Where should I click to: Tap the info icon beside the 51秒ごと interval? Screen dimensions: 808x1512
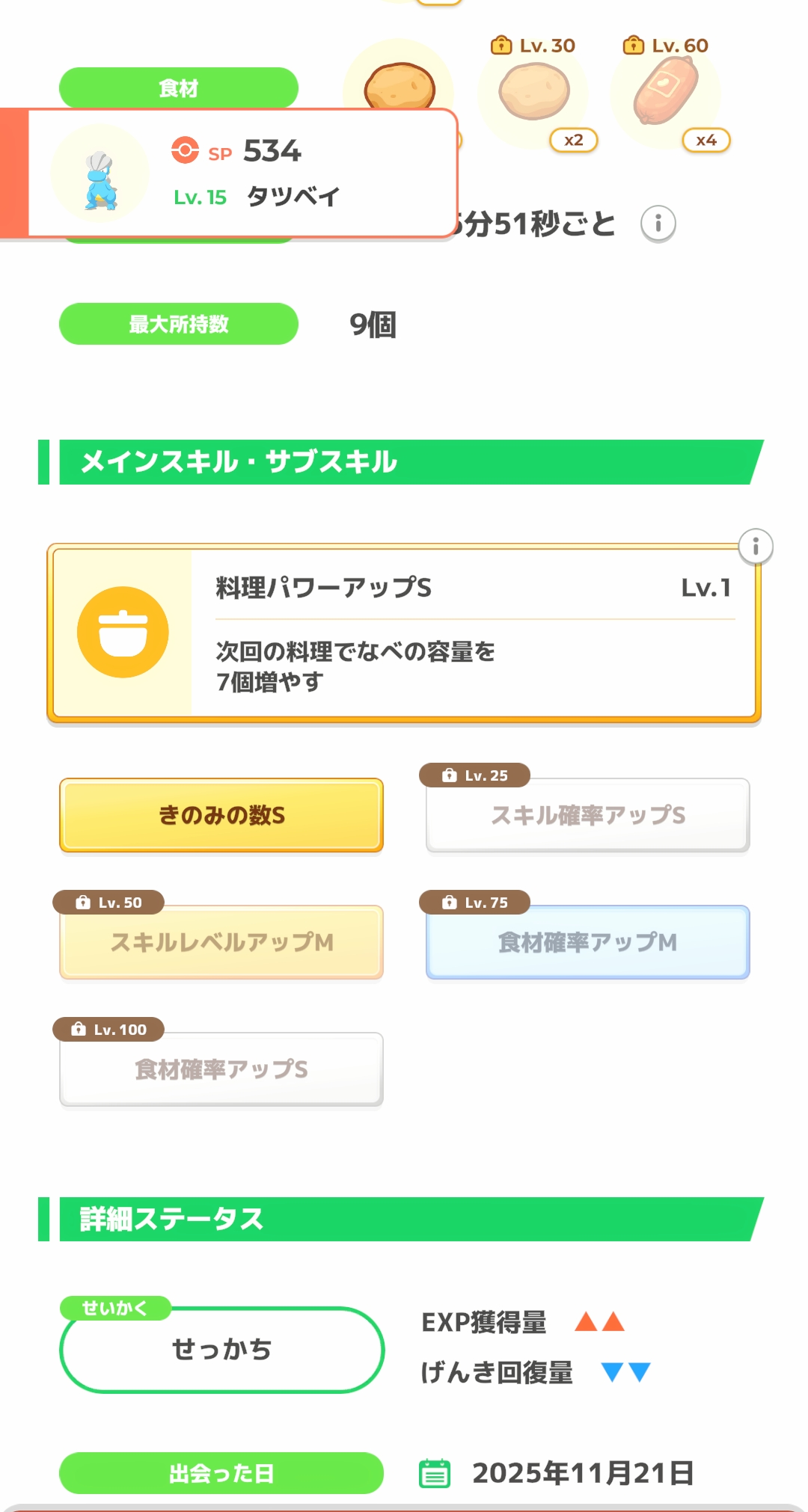tap(658, 224)
